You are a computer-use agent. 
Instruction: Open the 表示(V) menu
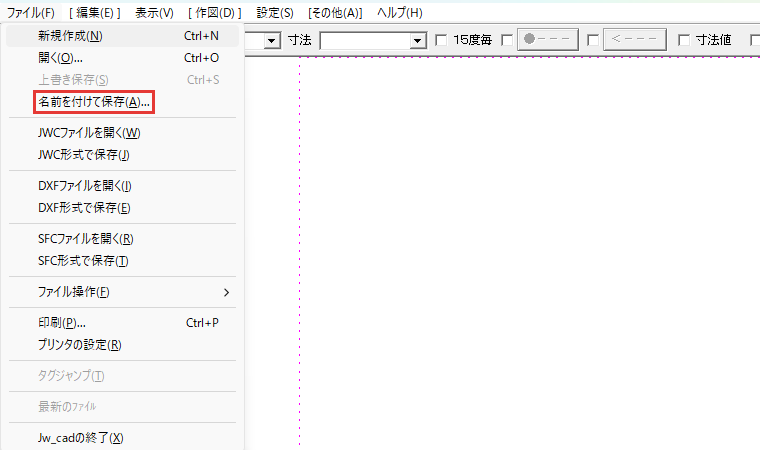(x=154, y=13)
